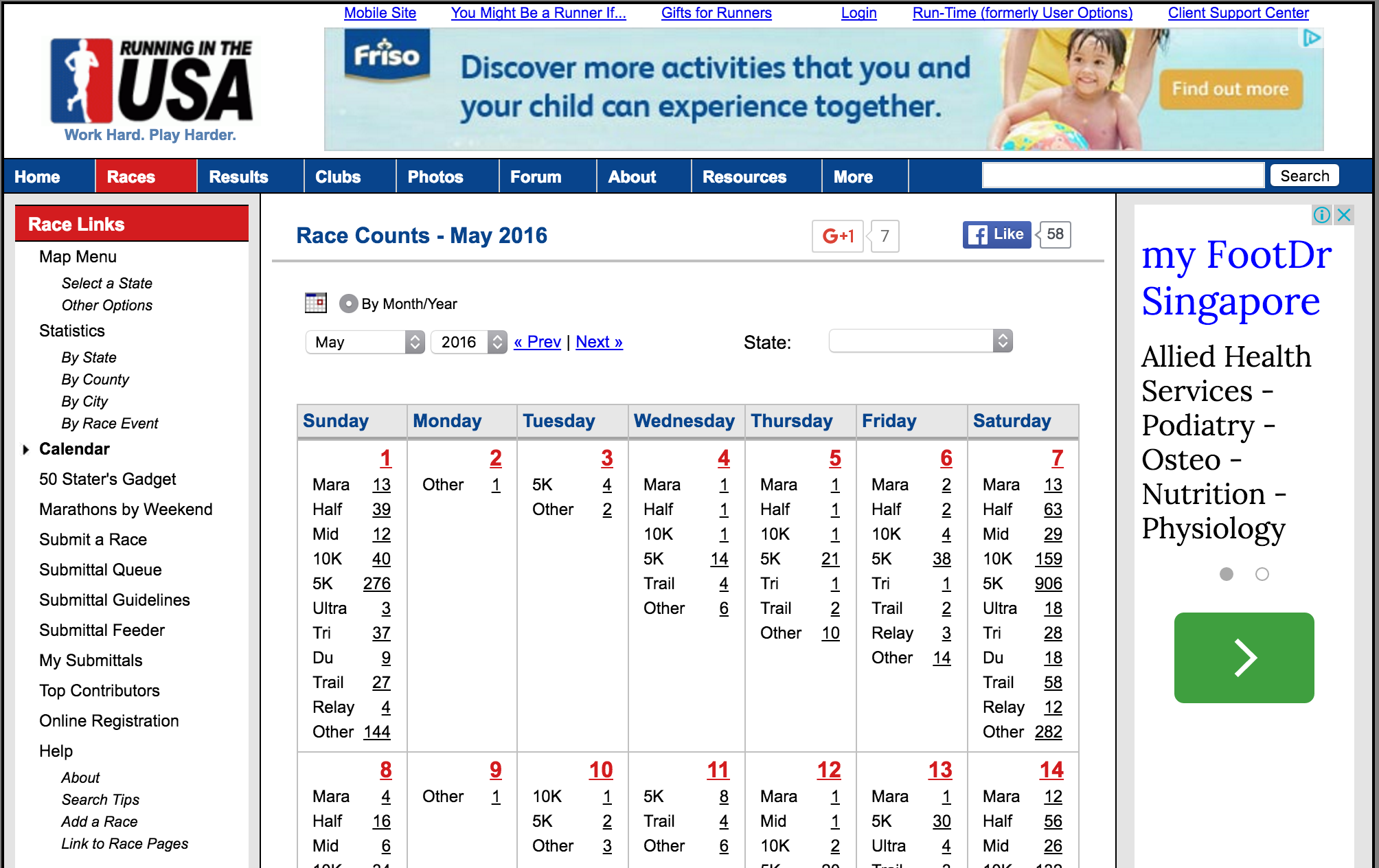
Task: Click the site search input field
Action: point(1123,176)
